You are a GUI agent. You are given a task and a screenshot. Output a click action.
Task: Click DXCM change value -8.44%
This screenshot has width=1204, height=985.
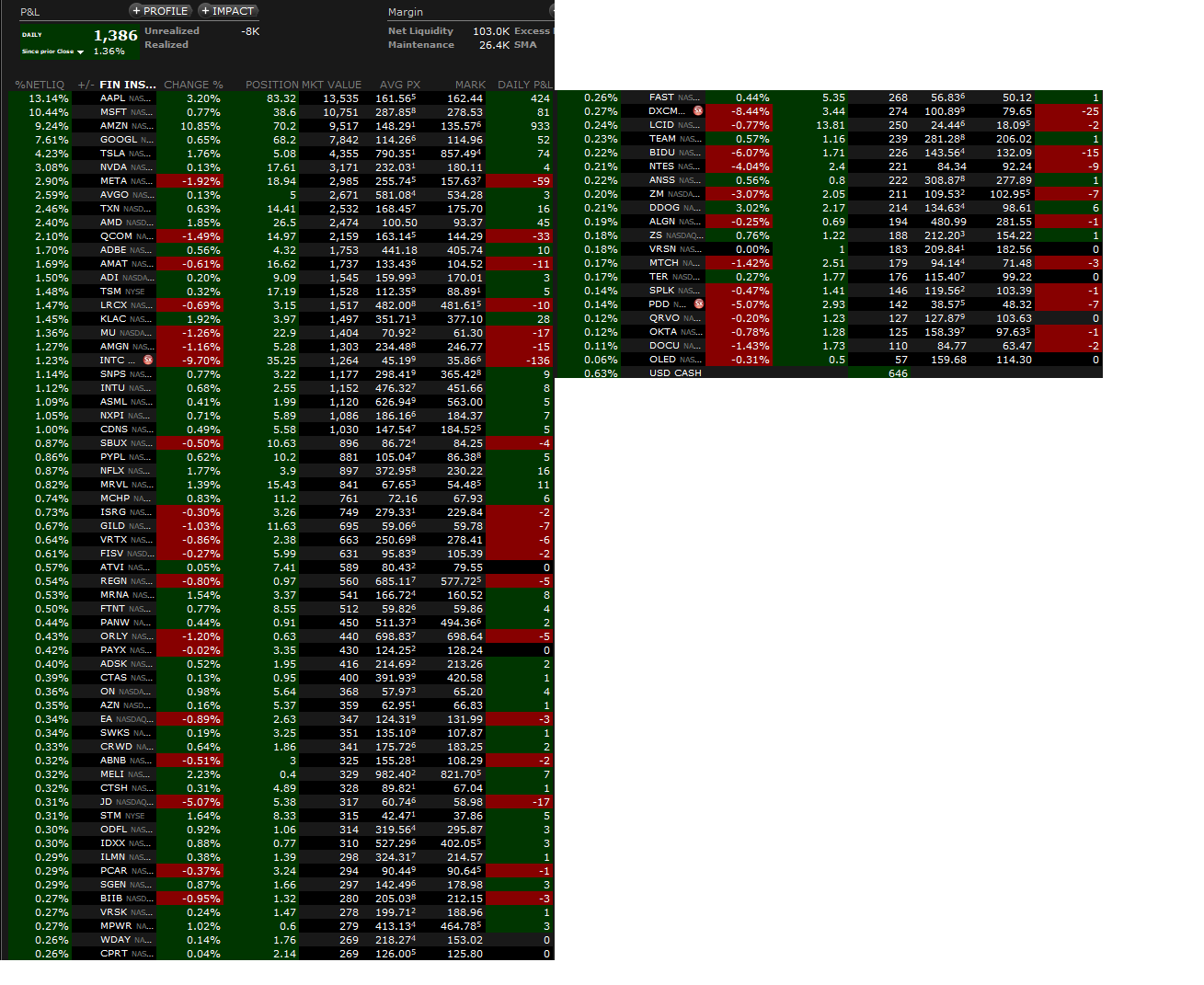pos(751,111)
